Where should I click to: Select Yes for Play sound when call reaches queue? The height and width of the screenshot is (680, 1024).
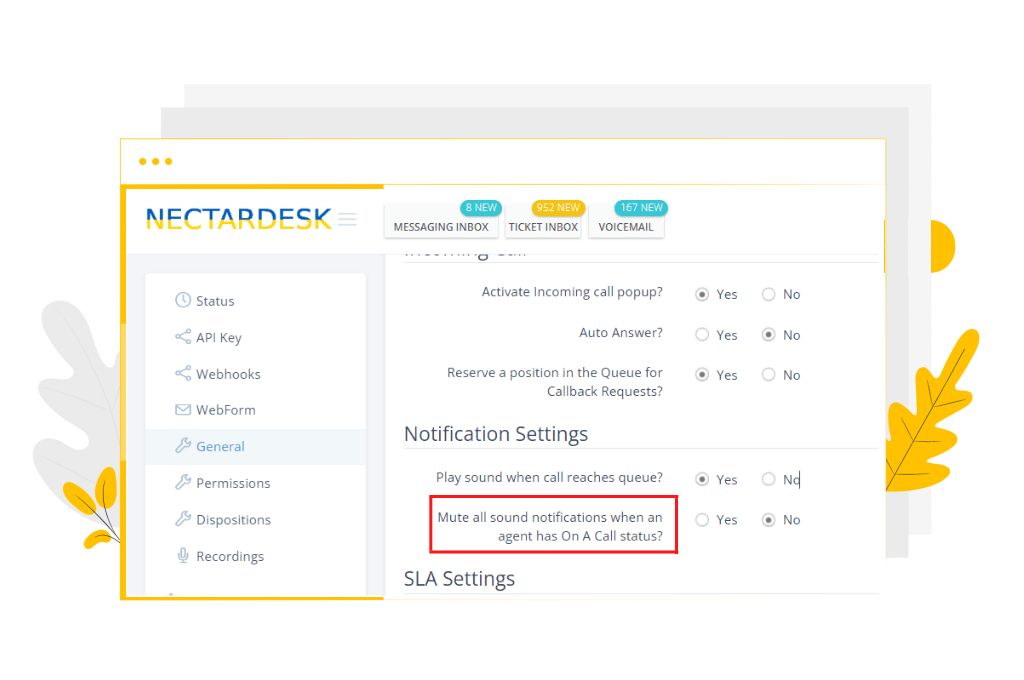click(702, 479)
